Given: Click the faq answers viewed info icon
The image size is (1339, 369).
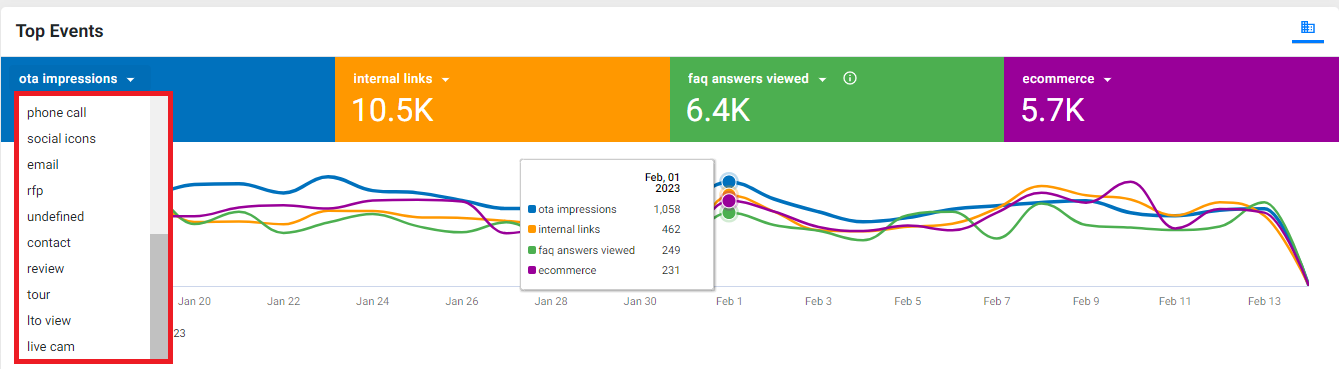Looking at the screenshot, I should [x=850, y=79].
